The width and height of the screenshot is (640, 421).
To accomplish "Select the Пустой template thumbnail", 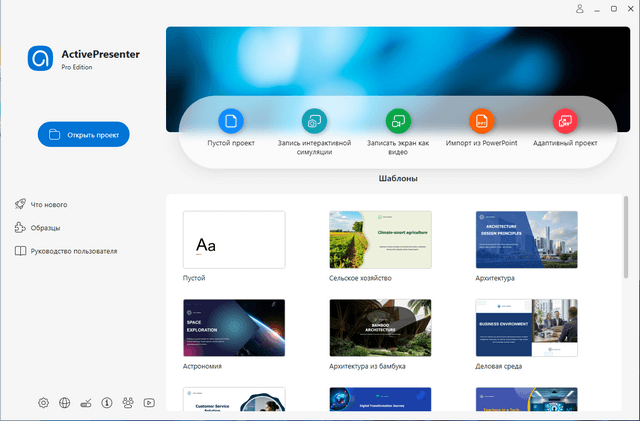I will 234,240.
